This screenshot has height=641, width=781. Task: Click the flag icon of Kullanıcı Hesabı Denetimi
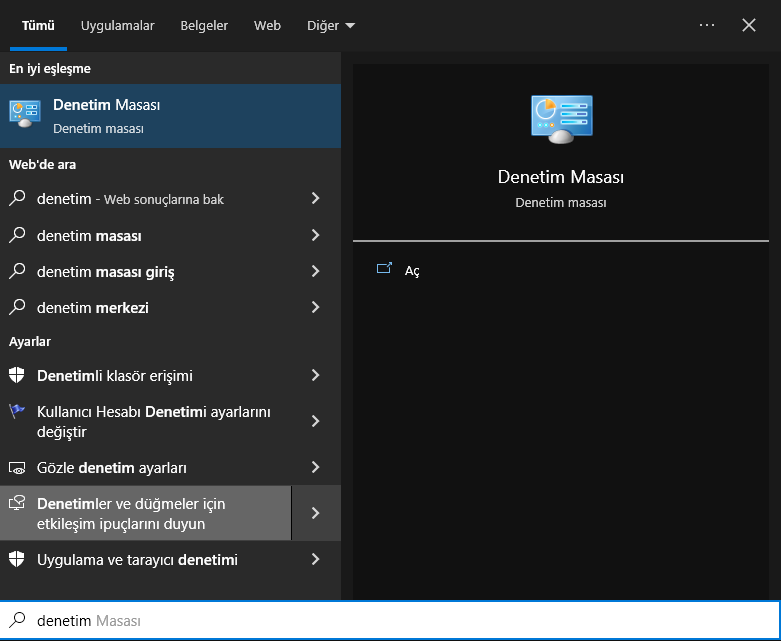(x=17, y=411)
